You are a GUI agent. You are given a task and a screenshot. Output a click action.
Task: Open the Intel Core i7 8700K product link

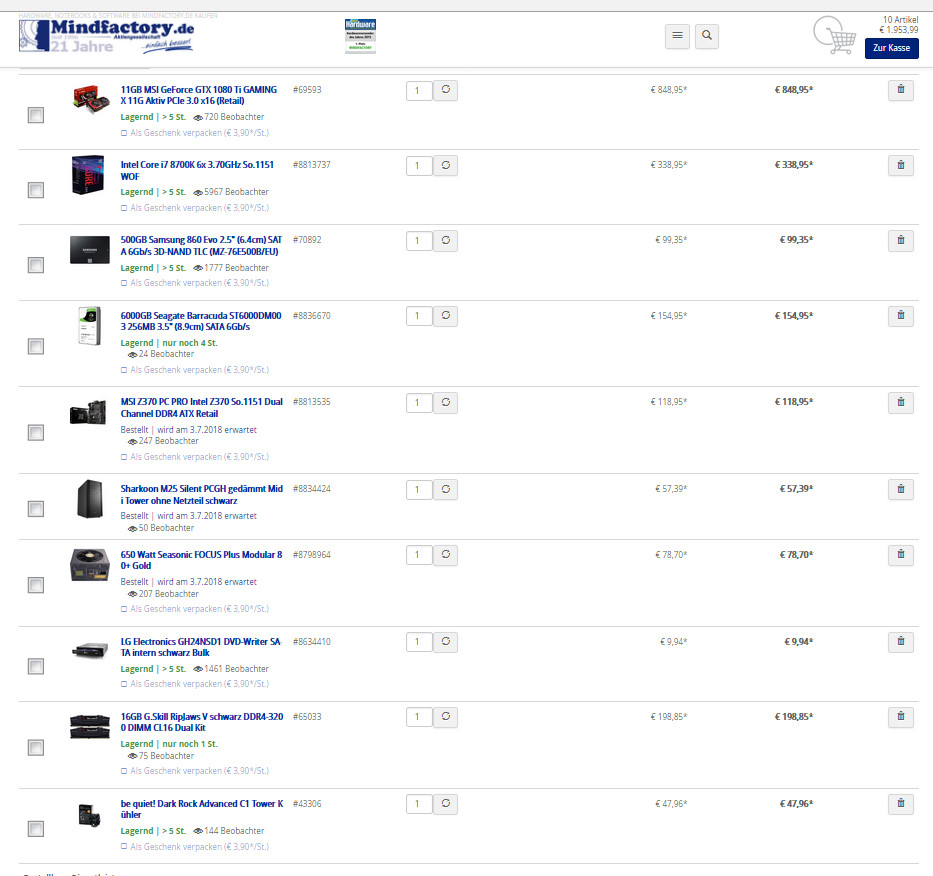click(x=198, y=170)
